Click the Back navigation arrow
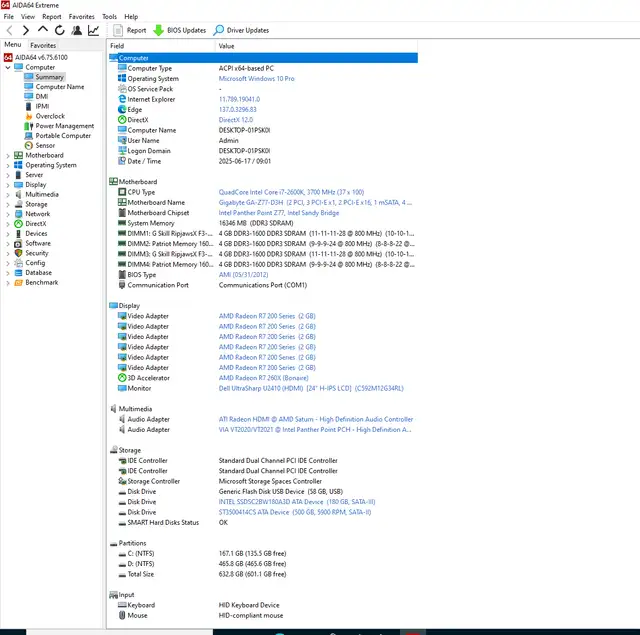Viewport: 640px width, 635px height. tap(10, 30)
